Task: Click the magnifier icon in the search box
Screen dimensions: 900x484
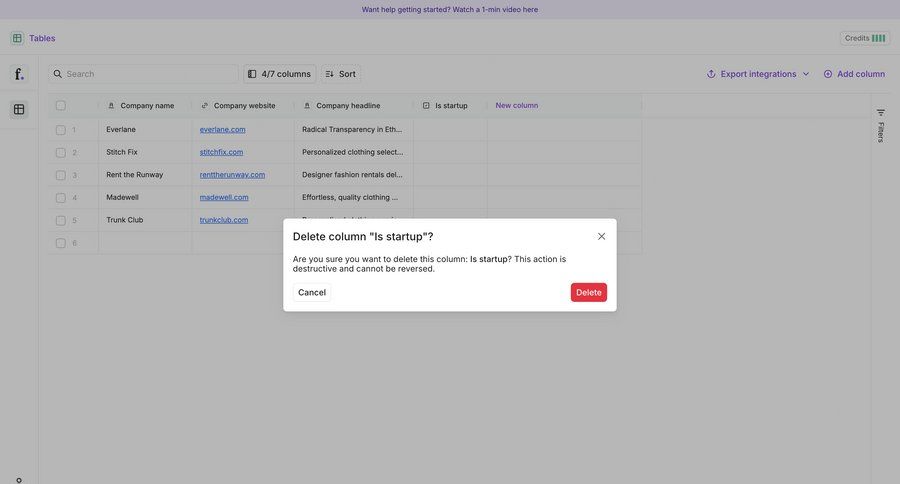Action: point(57,74)
